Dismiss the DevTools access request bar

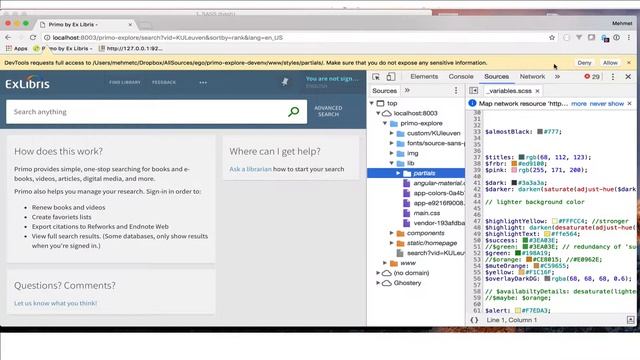click(629, 63)
